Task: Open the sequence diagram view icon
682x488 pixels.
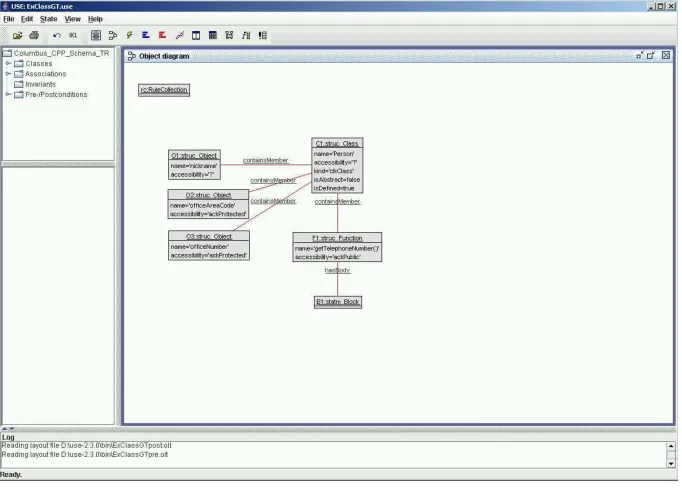Action: point(229,35)
